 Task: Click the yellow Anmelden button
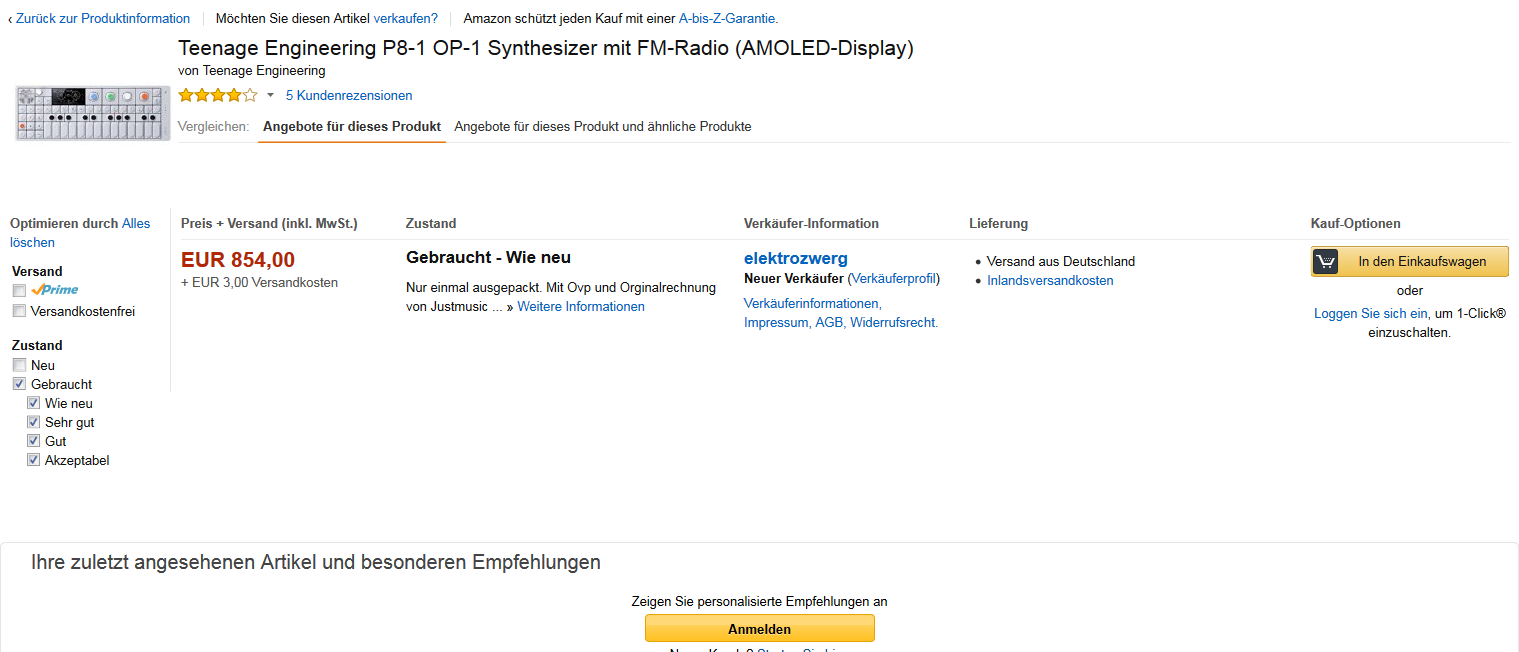point(760,629)
